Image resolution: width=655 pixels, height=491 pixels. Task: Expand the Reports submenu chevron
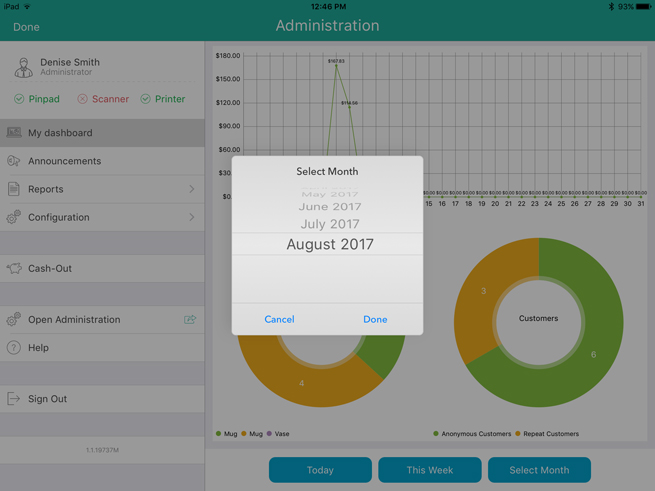(x=192, y=189)
